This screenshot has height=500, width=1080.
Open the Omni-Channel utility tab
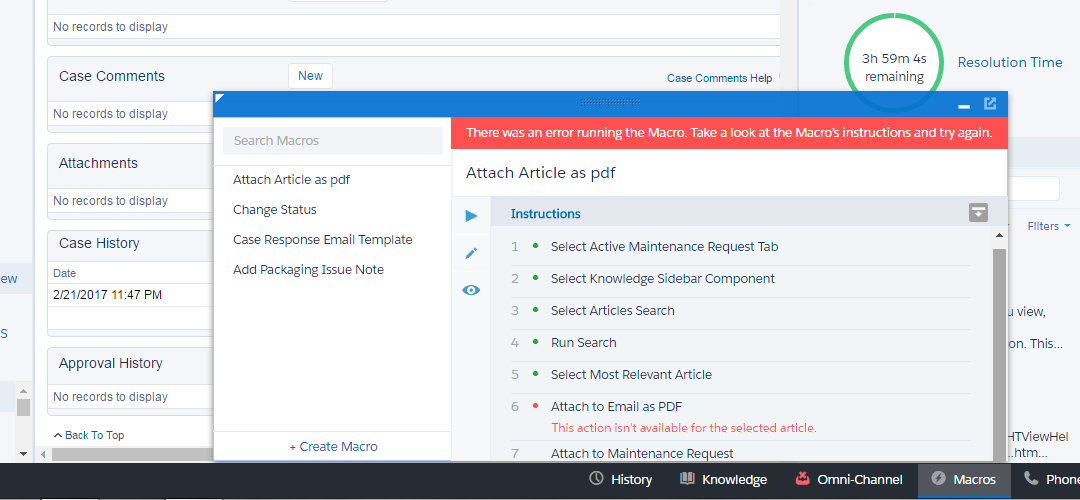848,479
